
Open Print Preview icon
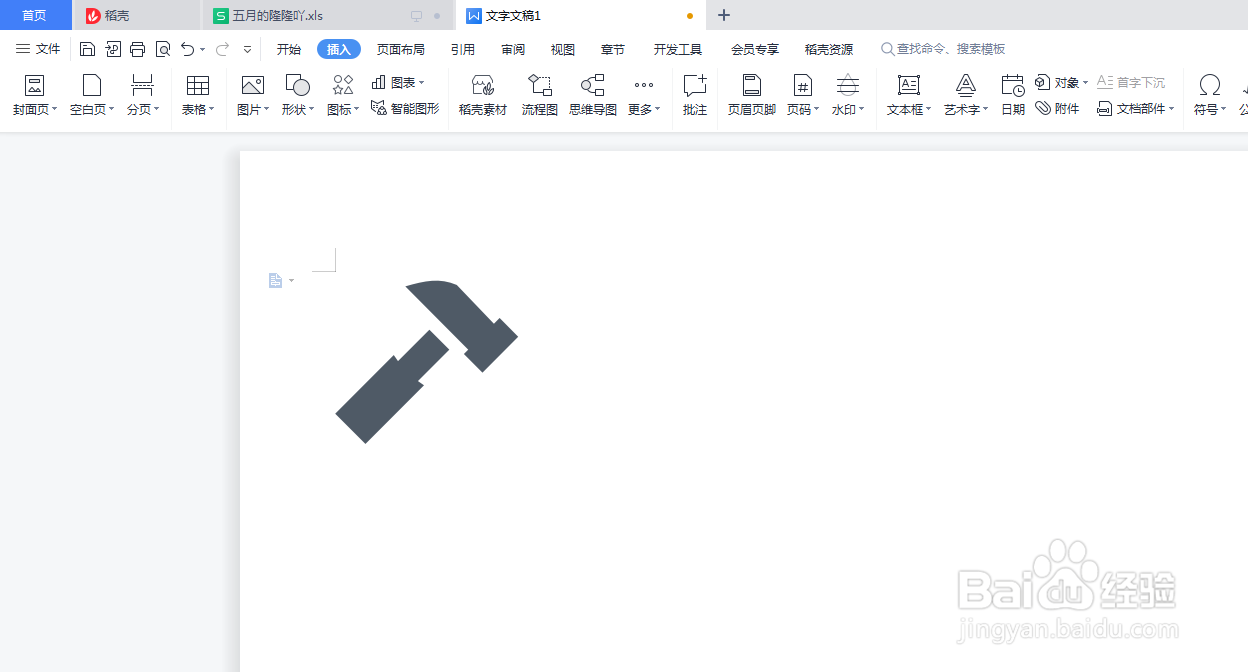(163, 49)
